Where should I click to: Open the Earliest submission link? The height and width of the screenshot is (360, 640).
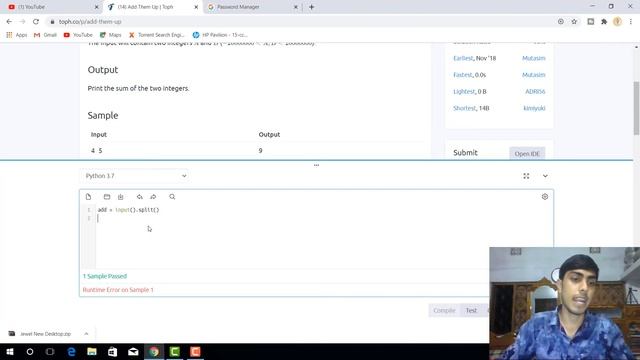point(463,58)
